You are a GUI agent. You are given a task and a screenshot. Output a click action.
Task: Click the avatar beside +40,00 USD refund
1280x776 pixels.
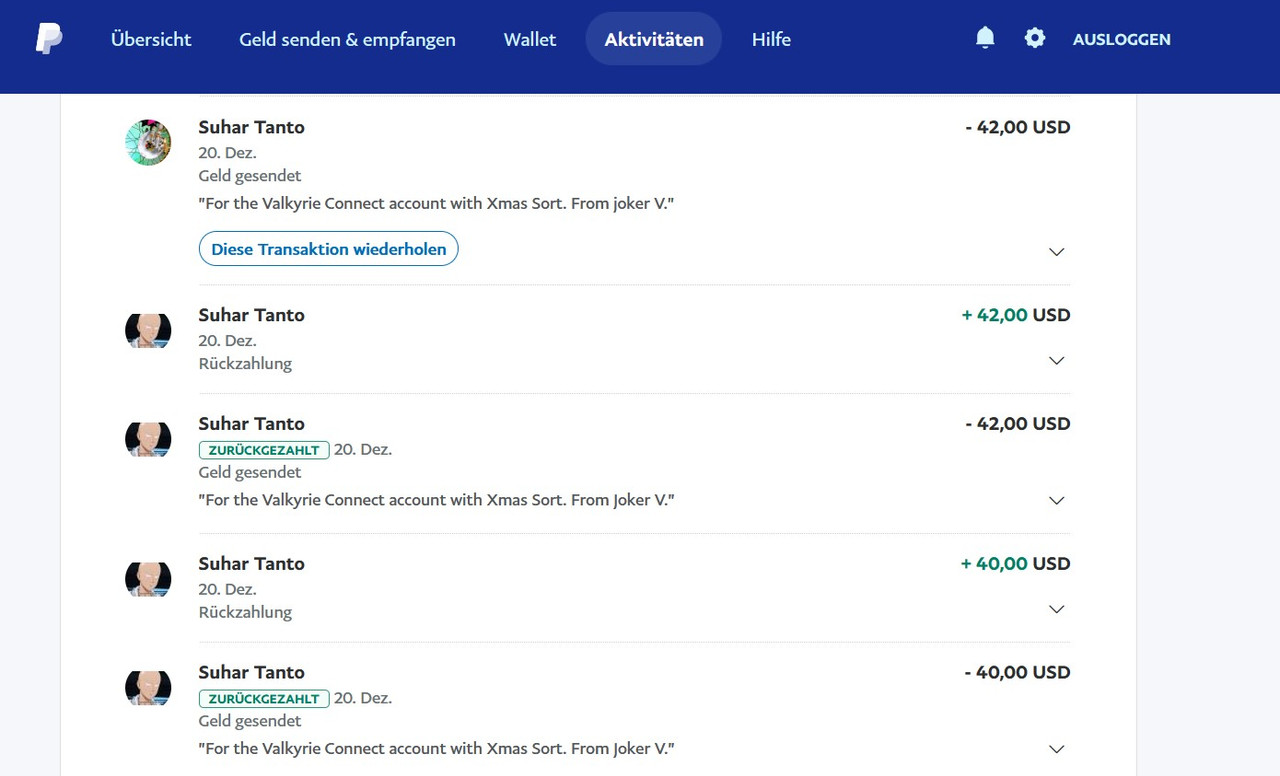click(148, 579)
